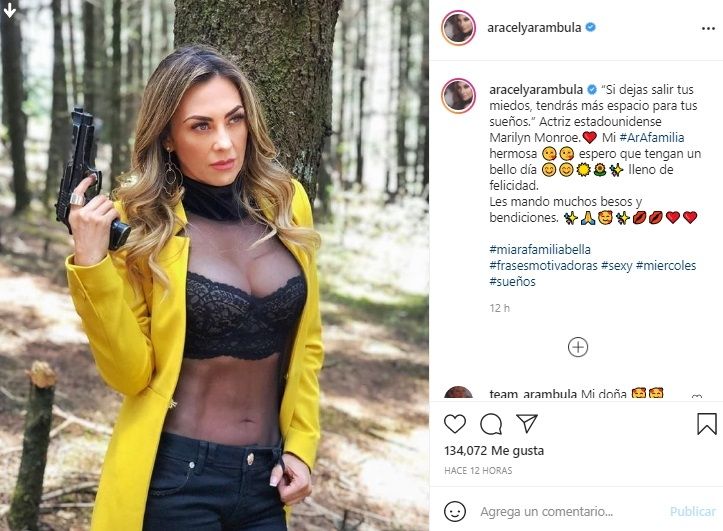Open the #frasesmotivadoras hashtag
723x531 pixels.
pyautogui.click(x=543, y=266)
